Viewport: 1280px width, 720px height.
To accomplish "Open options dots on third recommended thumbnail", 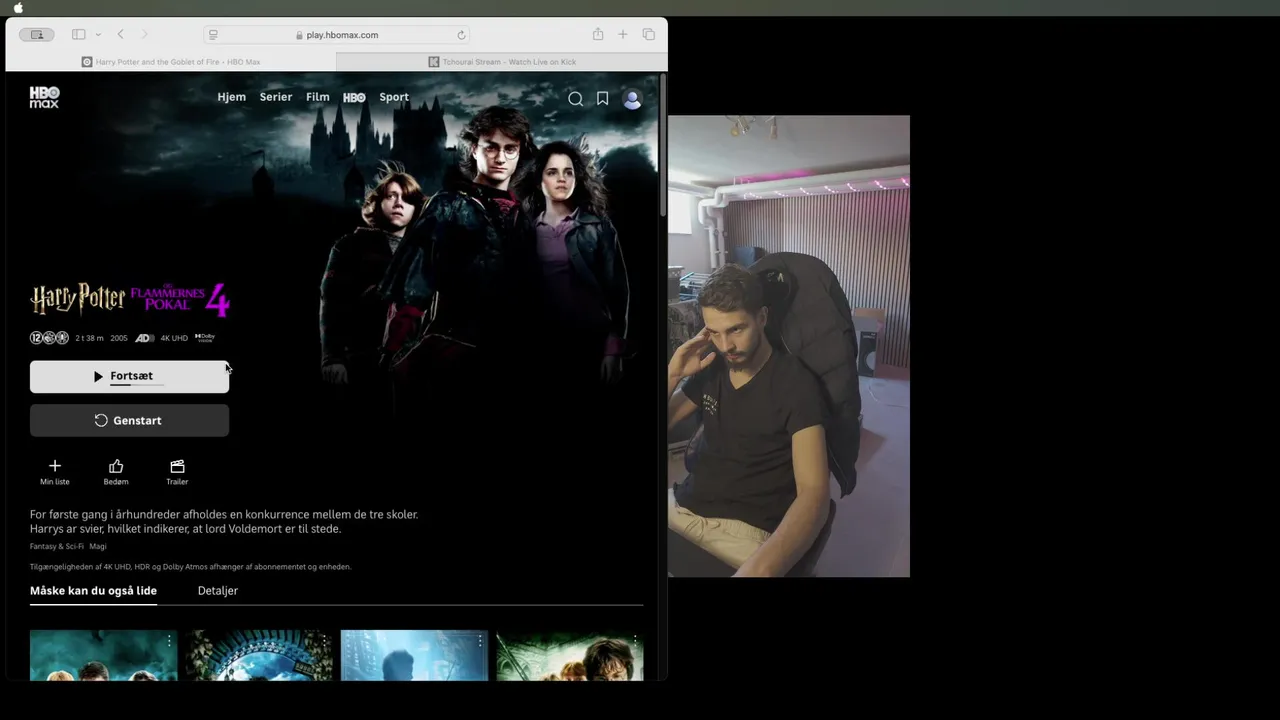I will [x=480, y=640].
